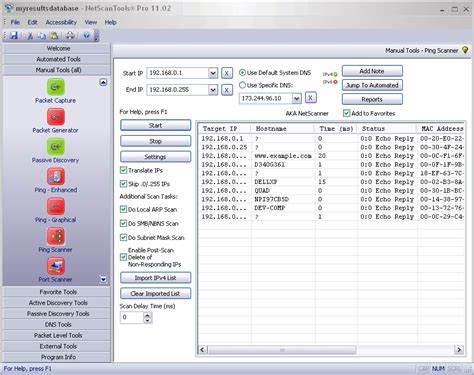Expand the End IP dropdown

coord(213,90)
